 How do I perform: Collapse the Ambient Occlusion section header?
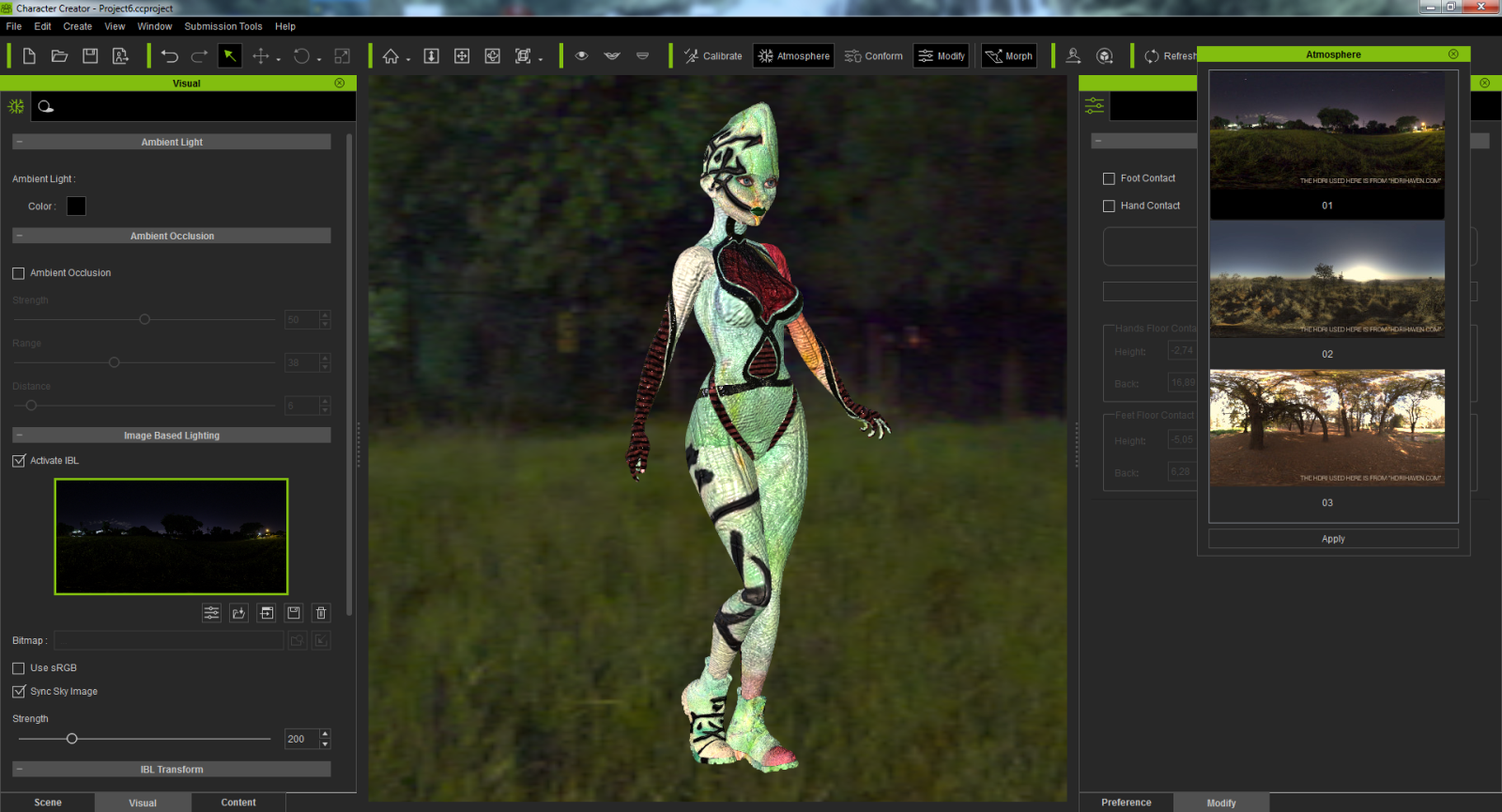pos(172,236)
